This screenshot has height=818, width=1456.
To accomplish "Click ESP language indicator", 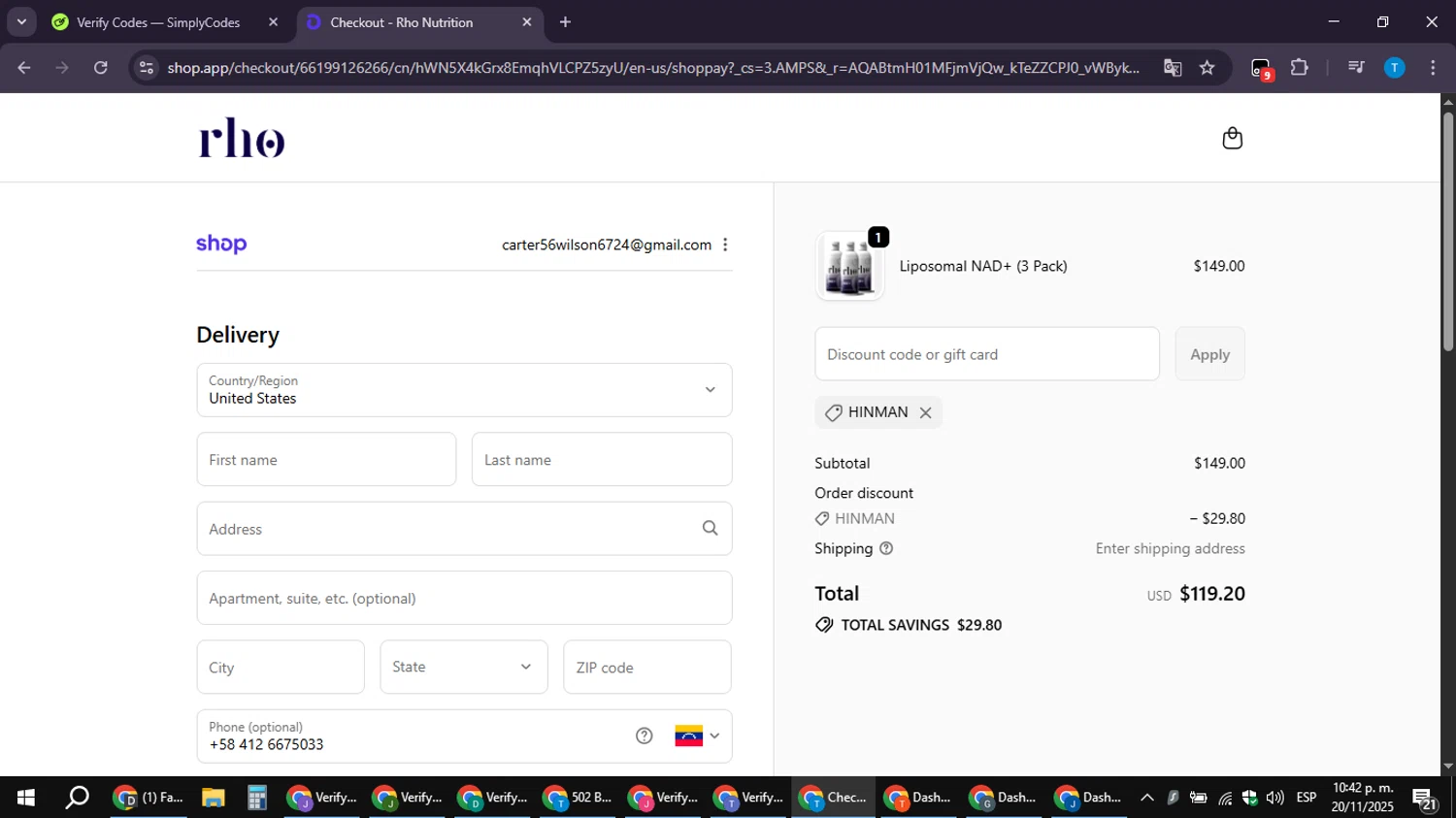I will point(1307,798).
